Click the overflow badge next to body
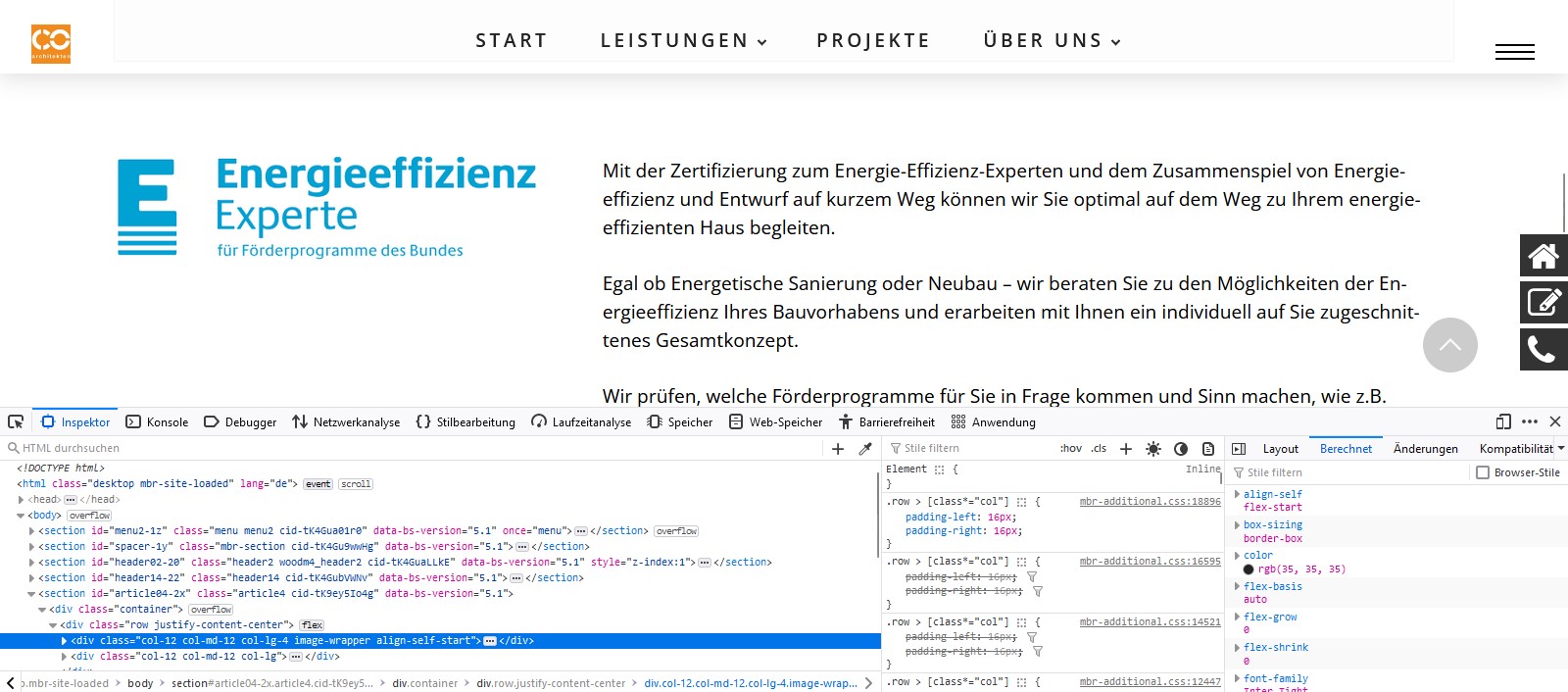Screen dimensions: 1568x692 click(89, 515)
